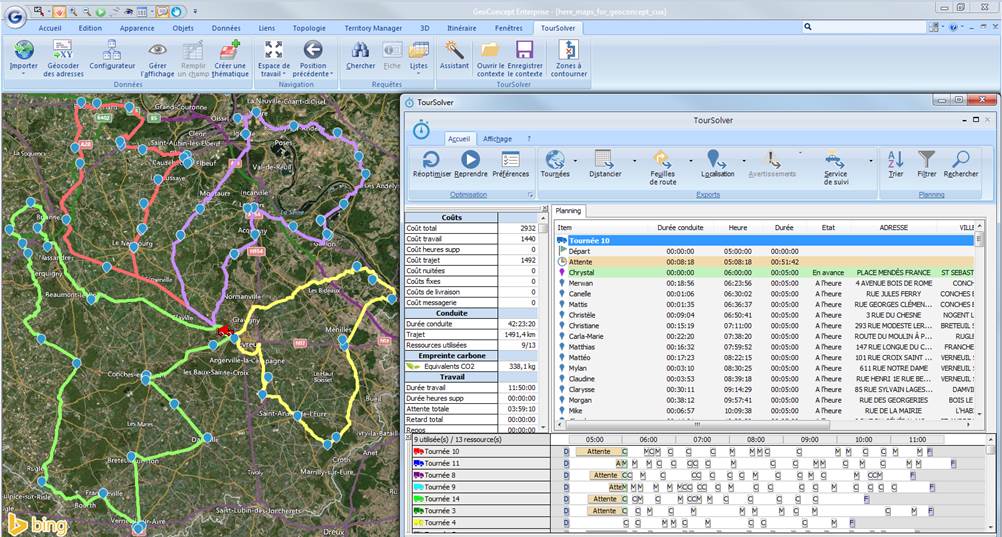The width and height of the screenshot is (1002, 537).
Task: Click the Coût total value cell
Action: tap(517, 228)
